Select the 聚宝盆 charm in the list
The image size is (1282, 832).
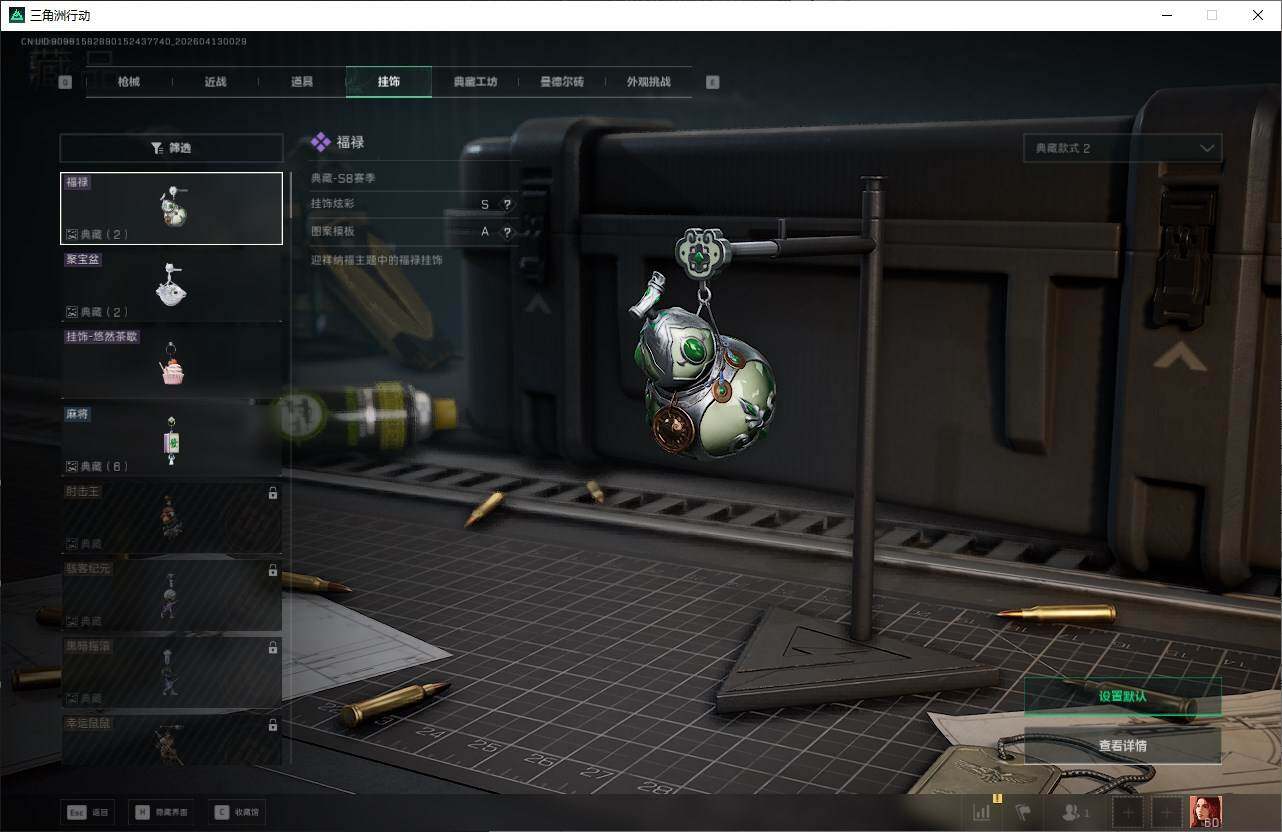click(171, 285)
